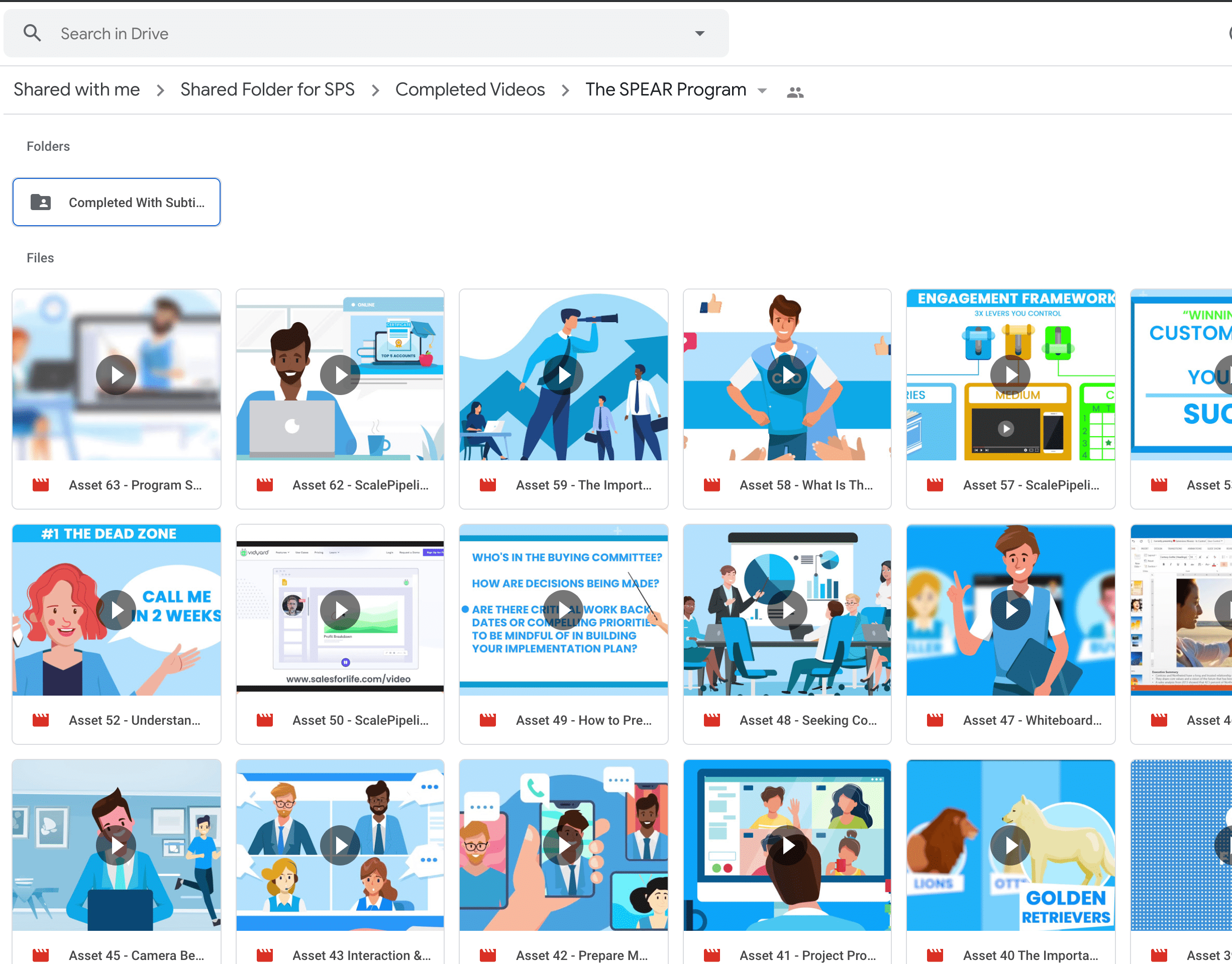This screenshot has height=964, width=1232.
Task: Open Completed With Subti... folder
Action: (x=136, y=202)
